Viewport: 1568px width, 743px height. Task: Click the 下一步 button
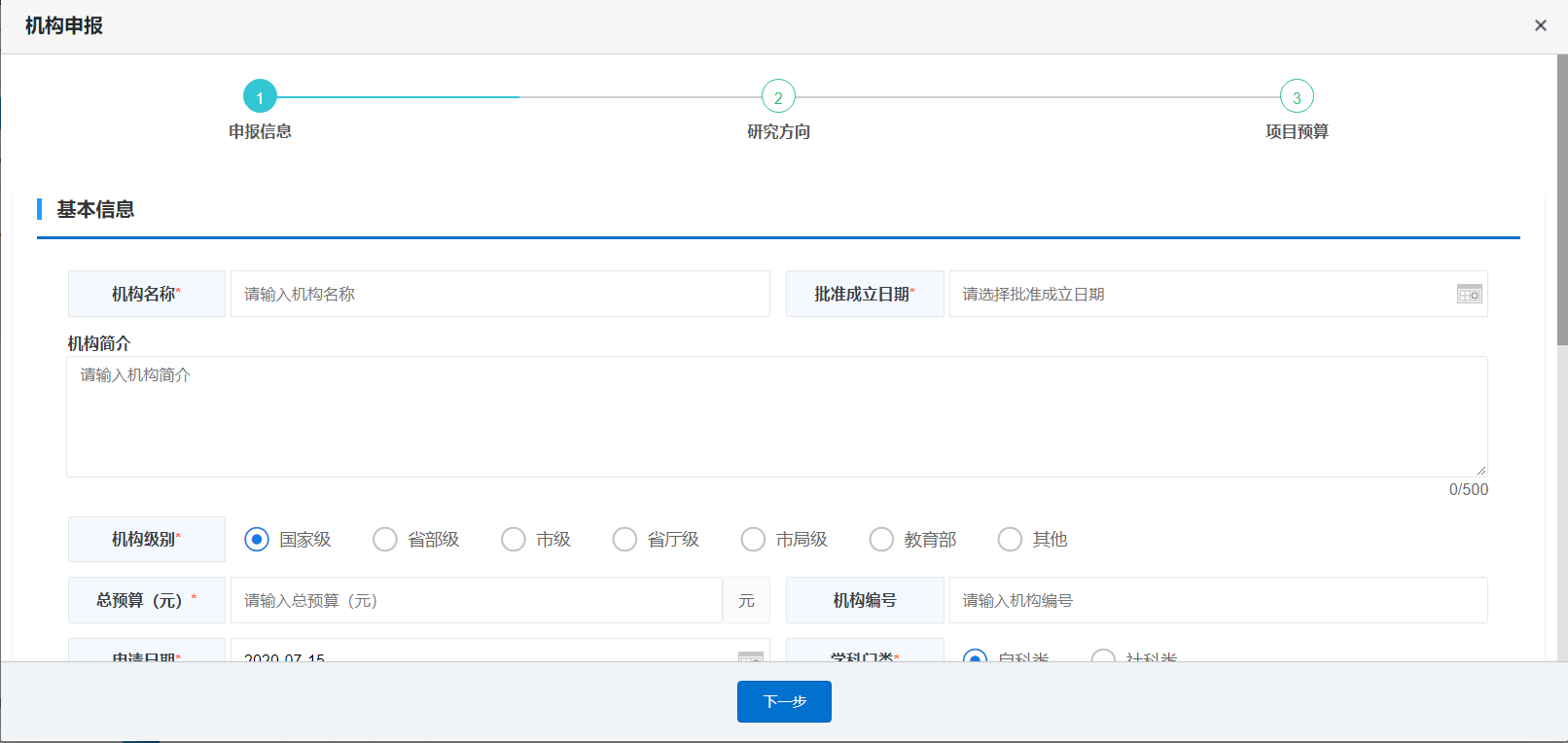click(x=784, y=701)
